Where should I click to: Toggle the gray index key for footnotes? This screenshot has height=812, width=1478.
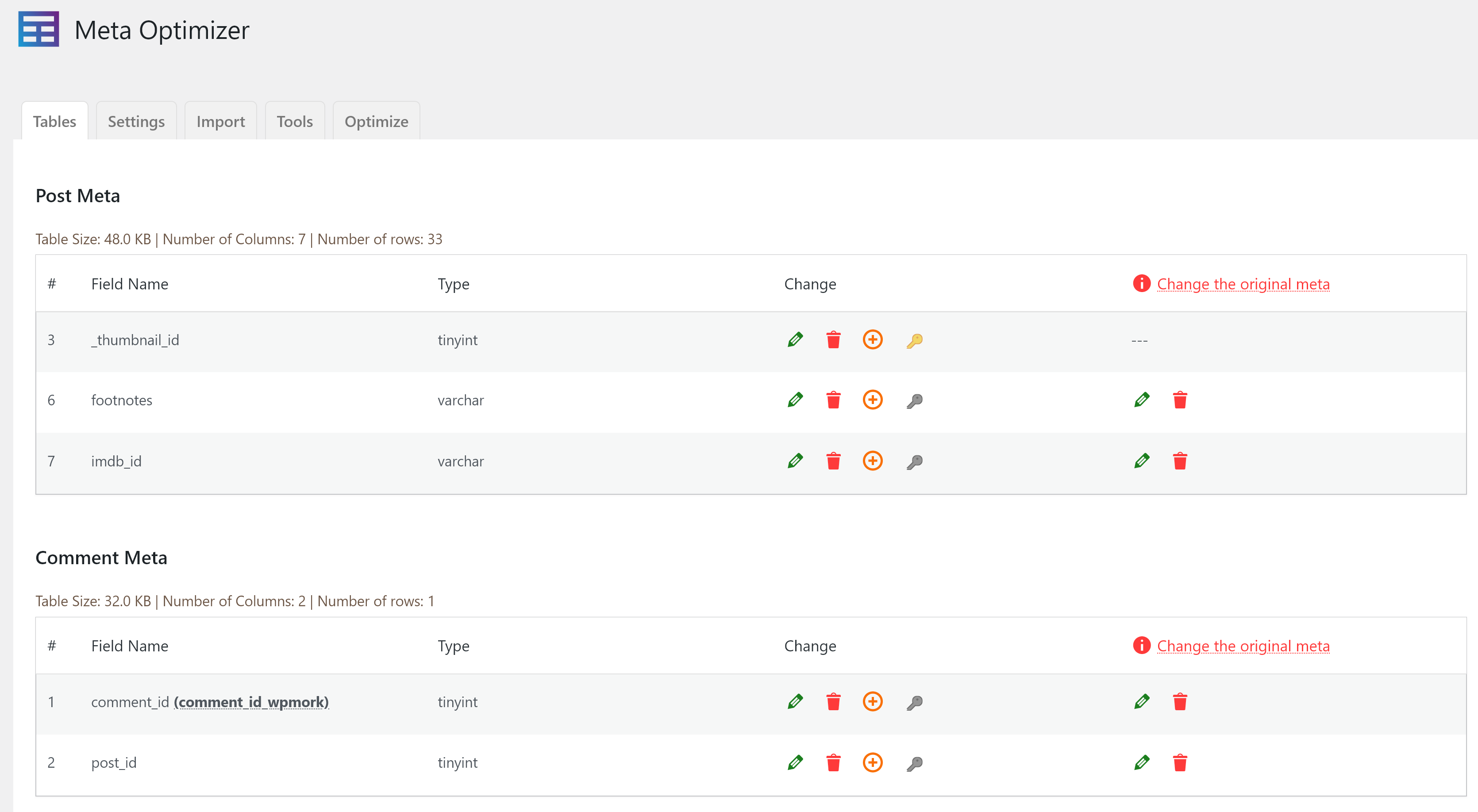[x=915, y=401]
